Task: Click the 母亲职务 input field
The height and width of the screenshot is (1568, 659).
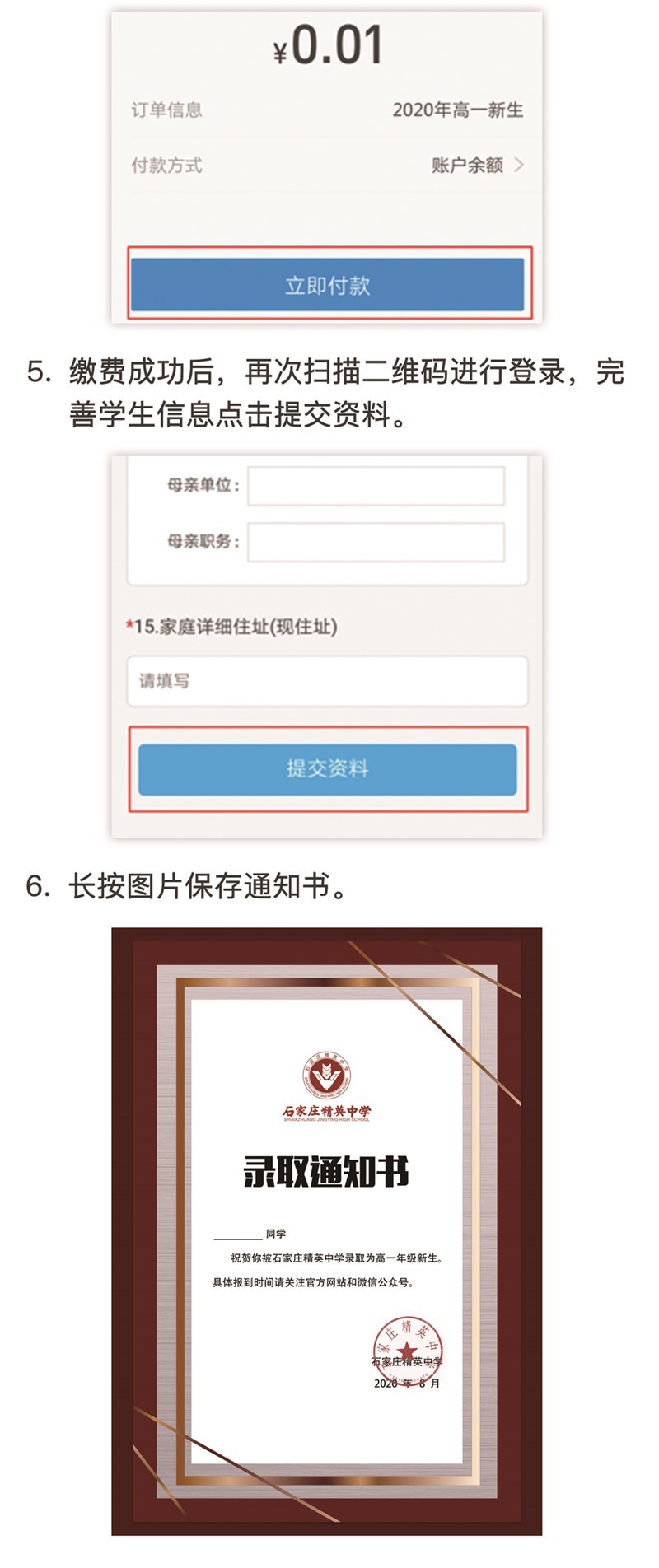Action: tap(376, 542)
